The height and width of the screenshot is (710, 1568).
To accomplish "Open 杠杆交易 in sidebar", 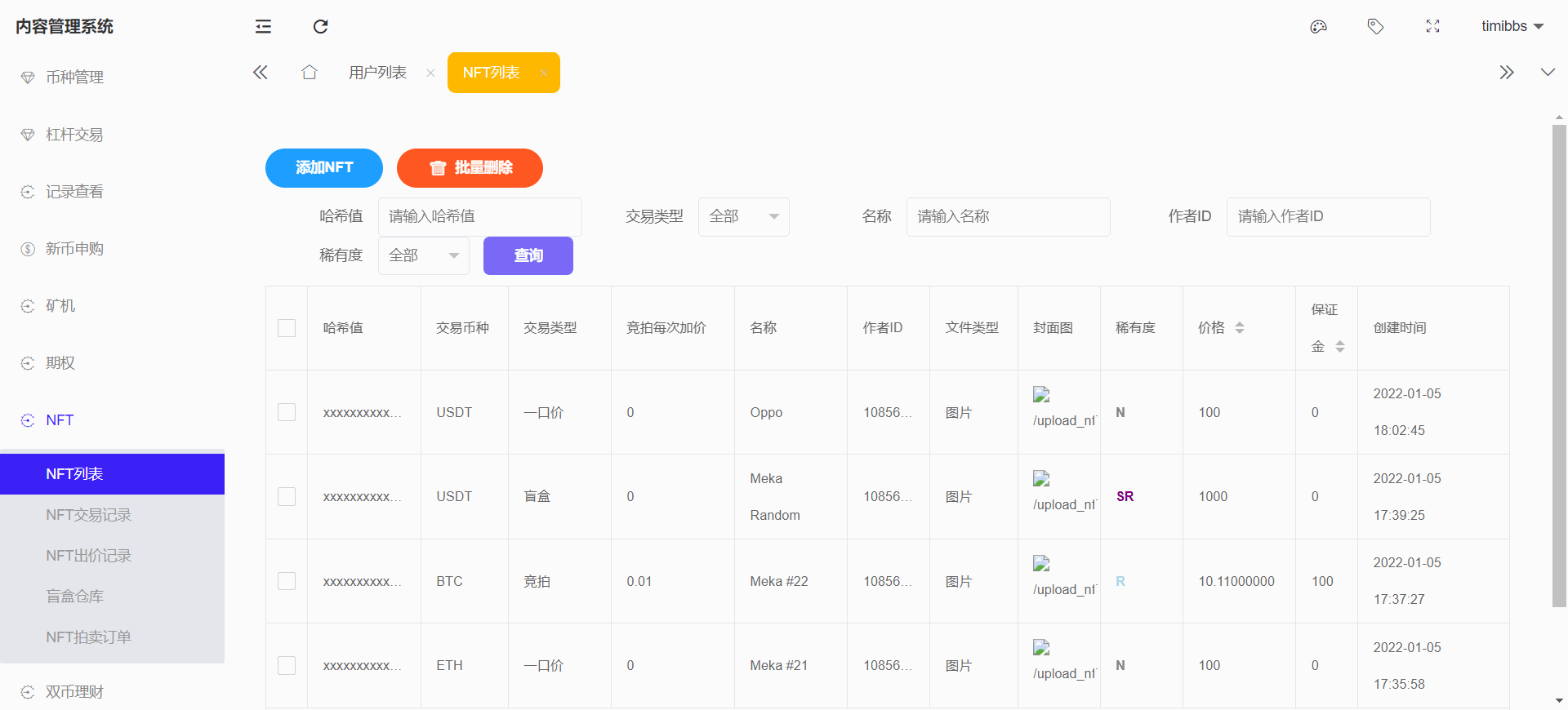I will click(113, 135).
